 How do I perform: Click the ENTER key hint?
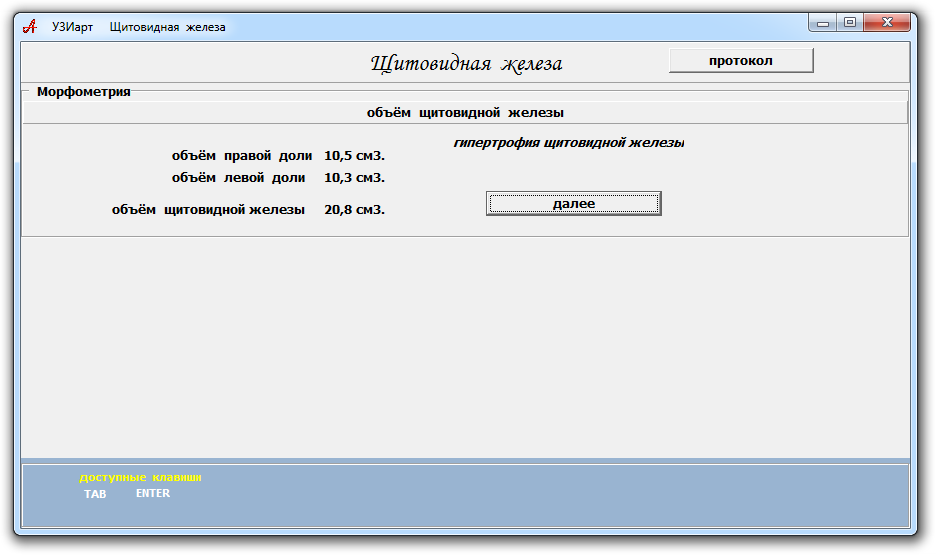point(153,494)
